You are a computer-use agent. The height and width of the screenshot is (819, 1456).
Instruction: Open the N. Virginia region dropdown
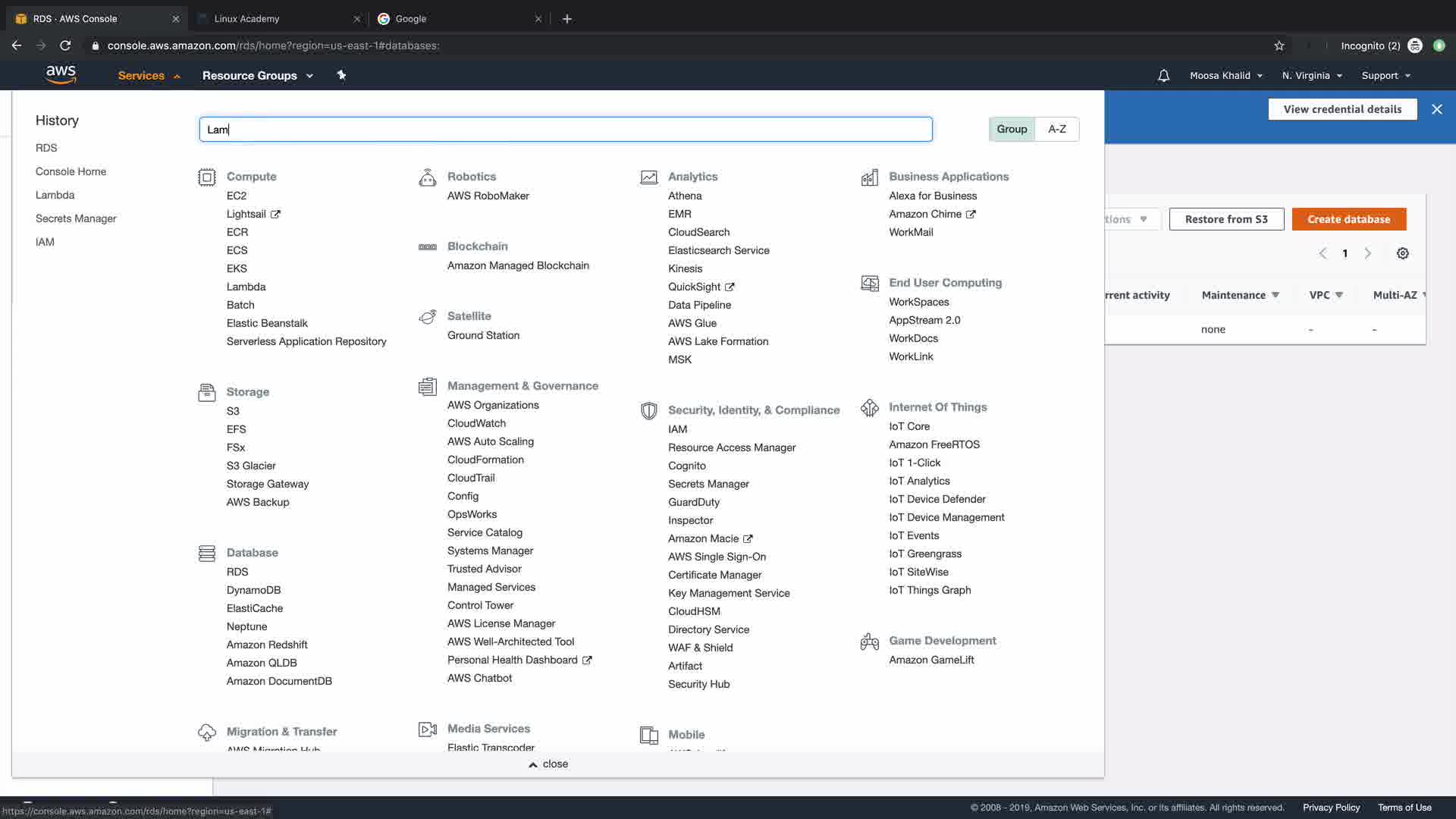(1312, 76)
